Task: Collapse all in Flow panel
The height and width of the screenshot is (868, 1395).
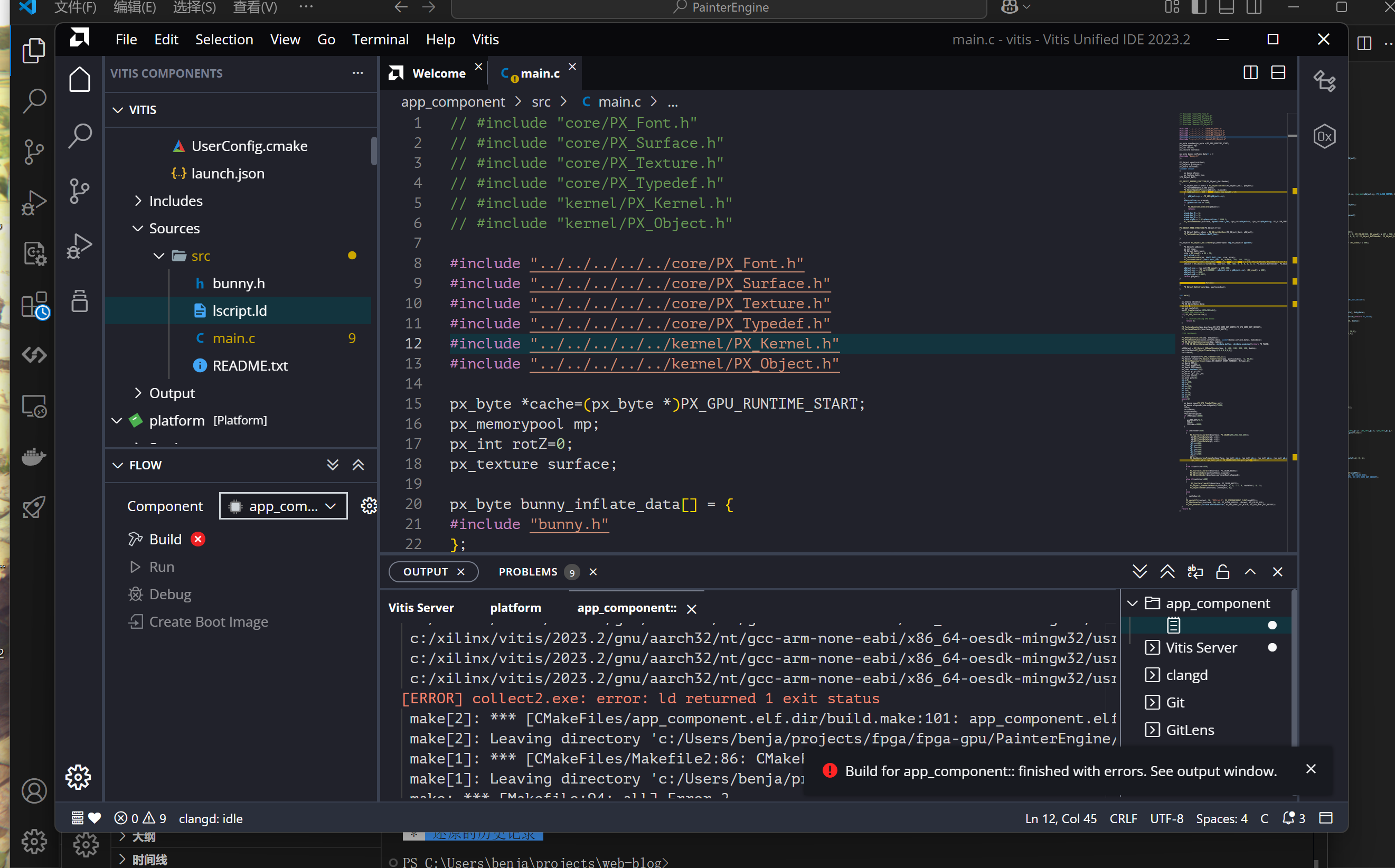Action: [358, 465]
